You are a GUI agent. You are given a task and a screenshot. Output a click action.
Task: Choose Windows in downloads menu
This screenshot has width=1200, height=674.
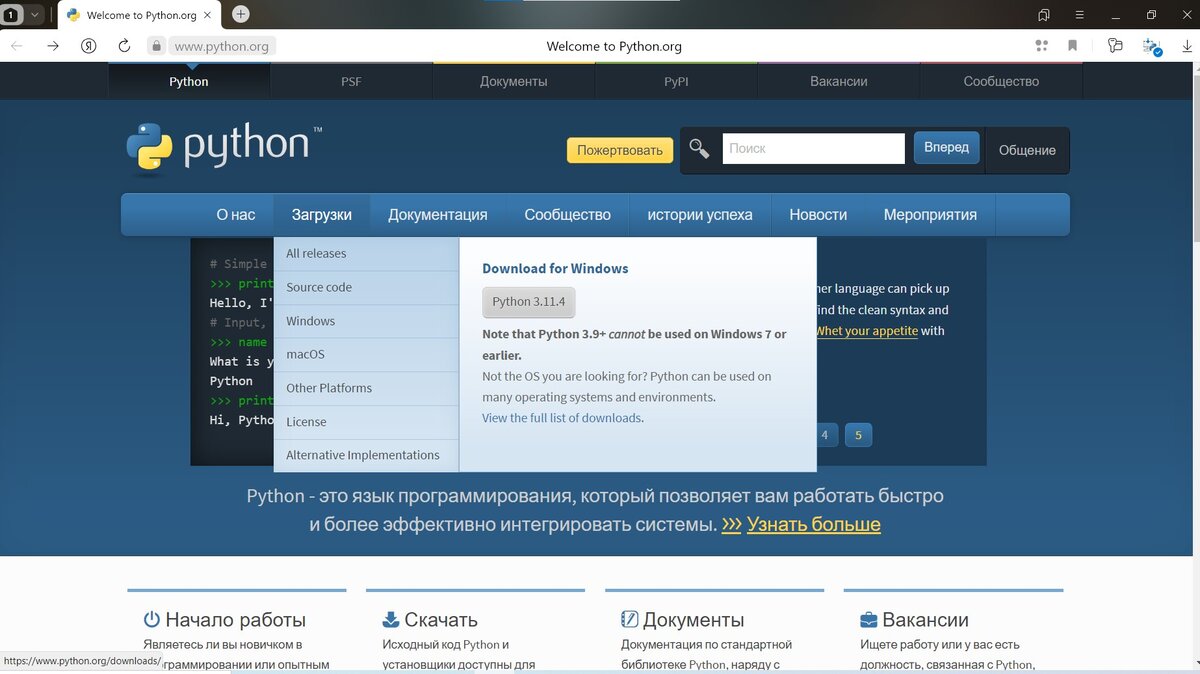[366, 321]
